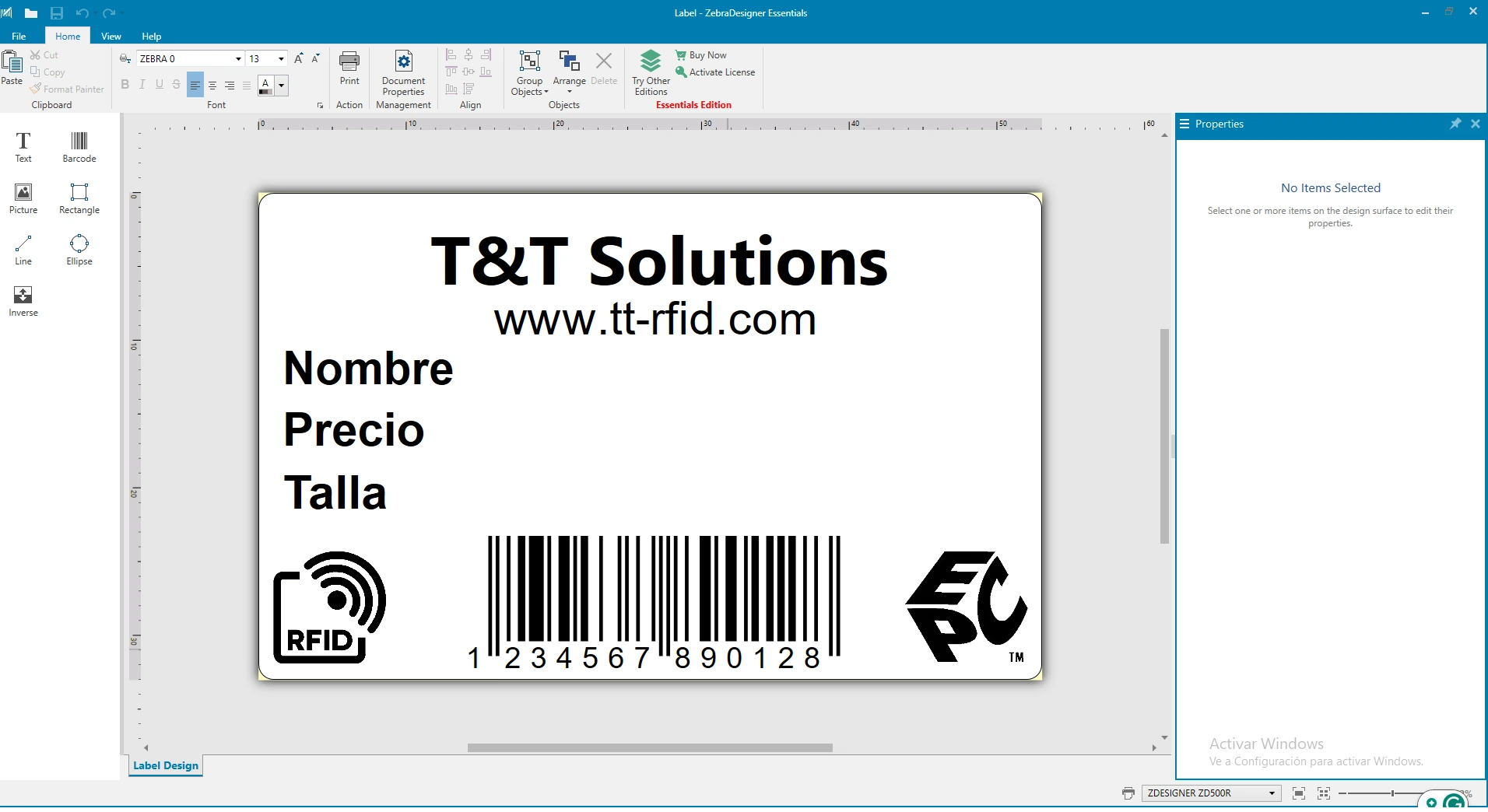Image resolution: width=1488 pixels, height=812 pixels.
Task: Select the barcode object on label
Action: click(x=655, y=603)
